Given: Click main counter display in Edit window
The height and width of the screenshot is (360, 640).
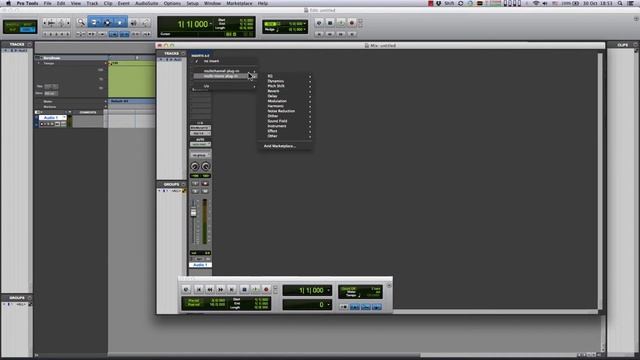Looking at the screenshot, I should [193, 24].
